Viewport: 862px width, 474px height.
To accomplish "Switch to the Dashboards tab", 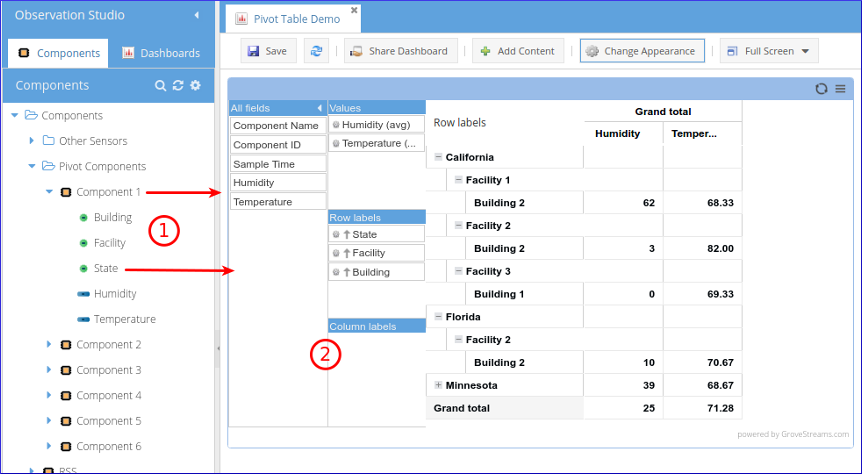I will pyautogui.click(x=160, y=53).
